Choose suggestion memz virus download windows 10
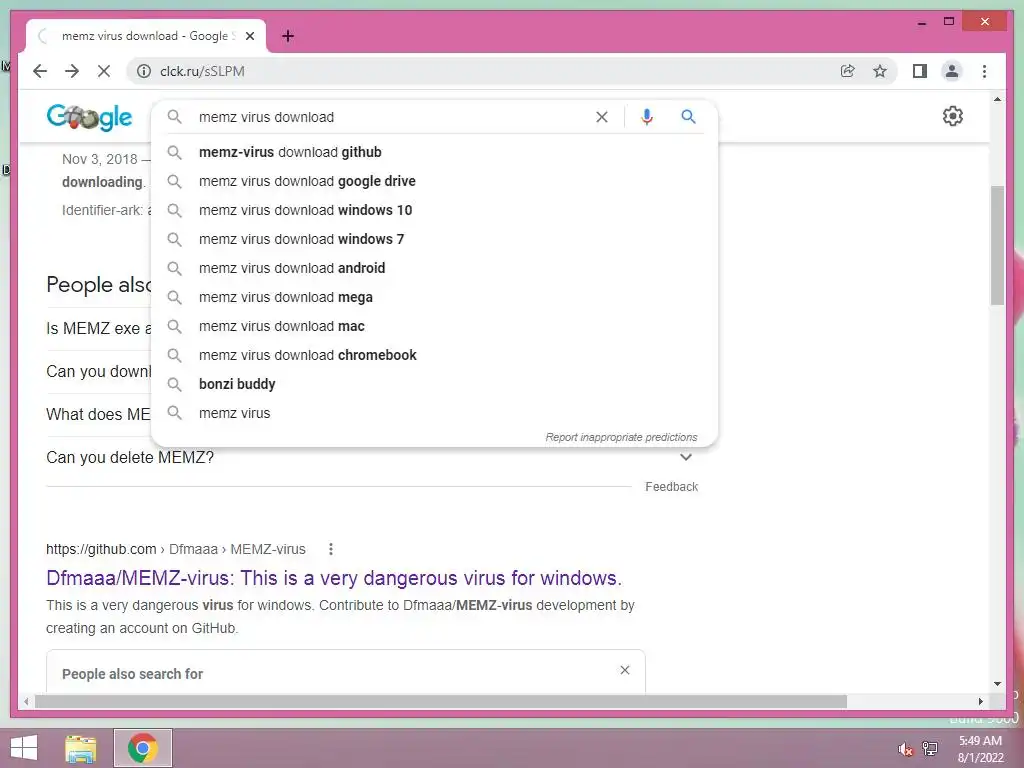Image resolution: width=1024 pixels, height=768 pixels. 434,210
